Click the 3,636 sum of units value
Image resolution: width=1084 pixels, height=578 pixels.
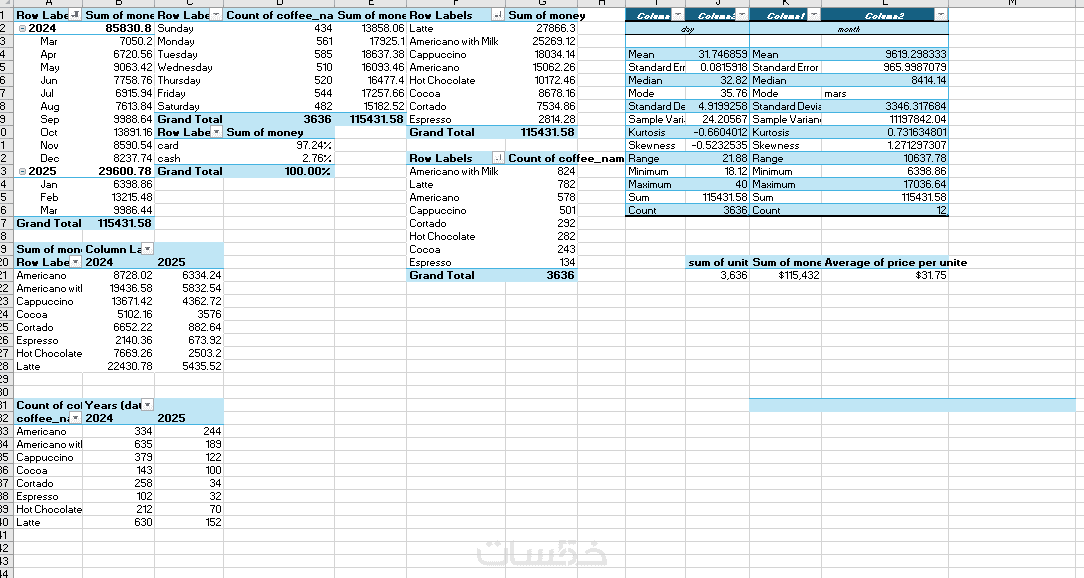(x=718, y=275)
